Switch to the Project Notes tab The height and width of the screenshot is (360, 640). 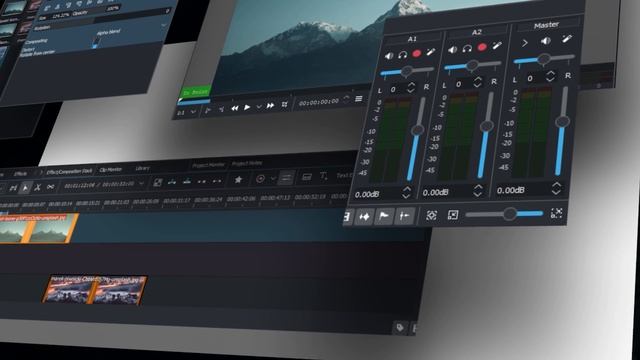click(x=247, y=164)
